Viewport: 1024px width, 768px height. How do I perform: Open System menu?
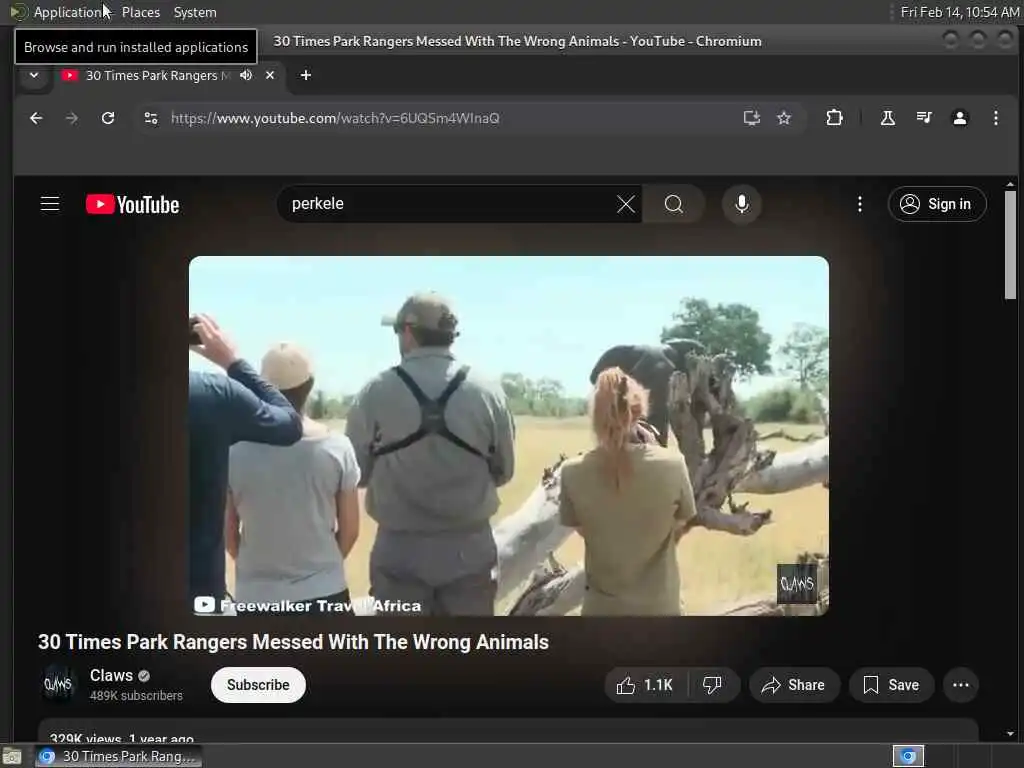[x=195, y=12]
